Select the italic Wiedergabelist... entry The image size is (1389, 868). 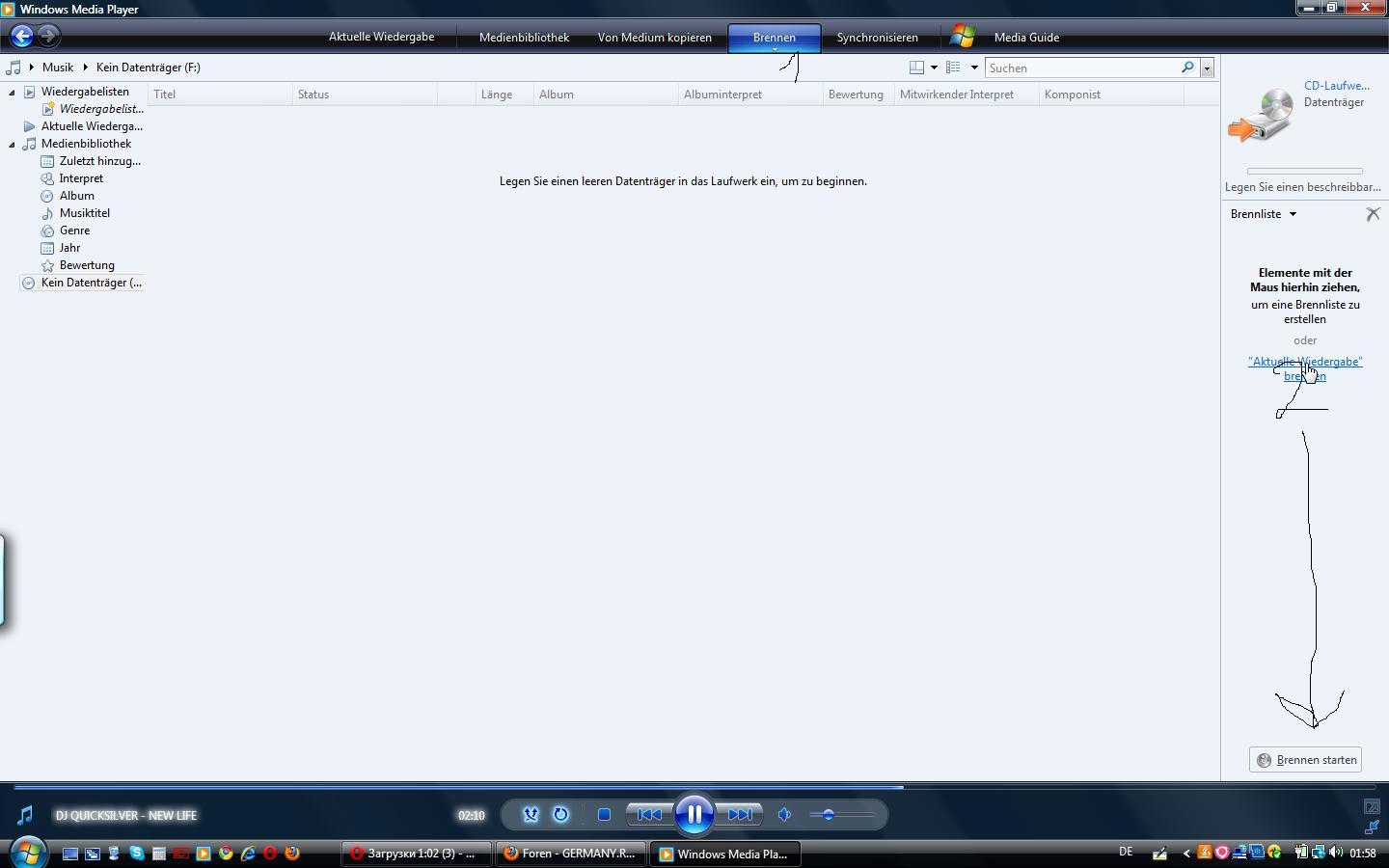click(x=101, y=109)
